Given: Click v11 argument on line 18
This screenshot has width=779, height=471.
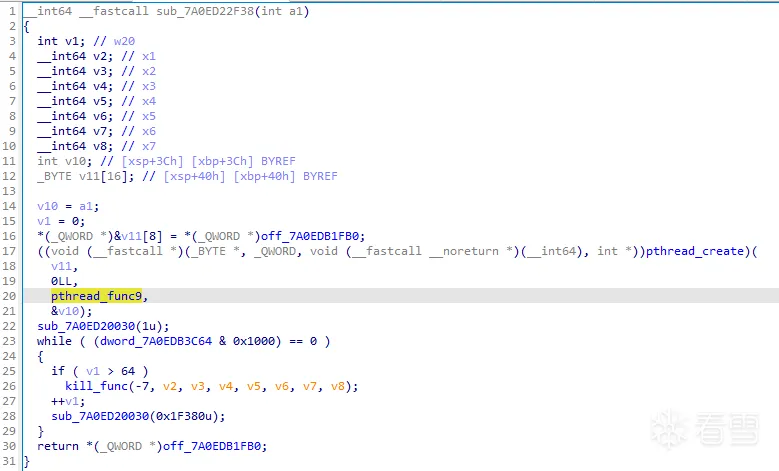Looking at the screenshot, I should tap(62, 266).
